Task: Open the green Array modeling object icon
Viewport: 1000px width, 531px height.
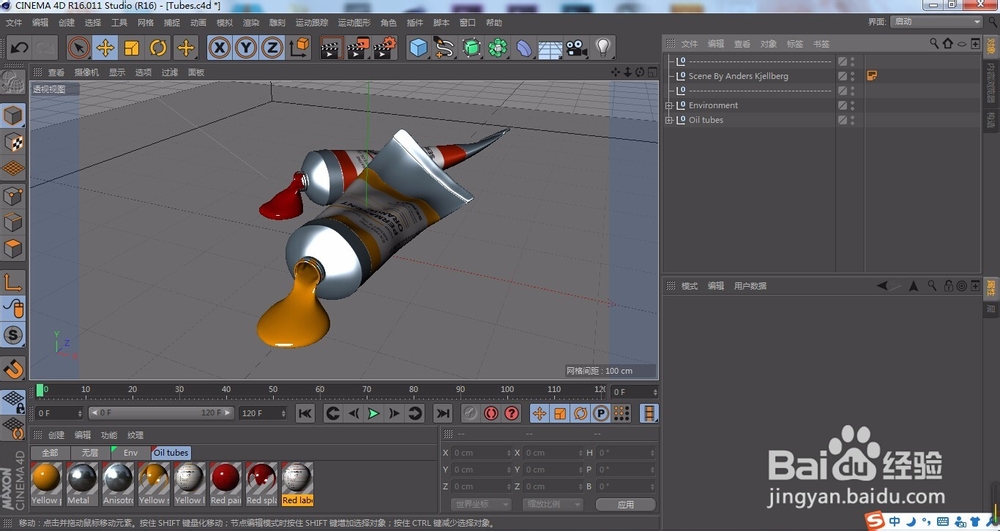Action: coord(497,48)
